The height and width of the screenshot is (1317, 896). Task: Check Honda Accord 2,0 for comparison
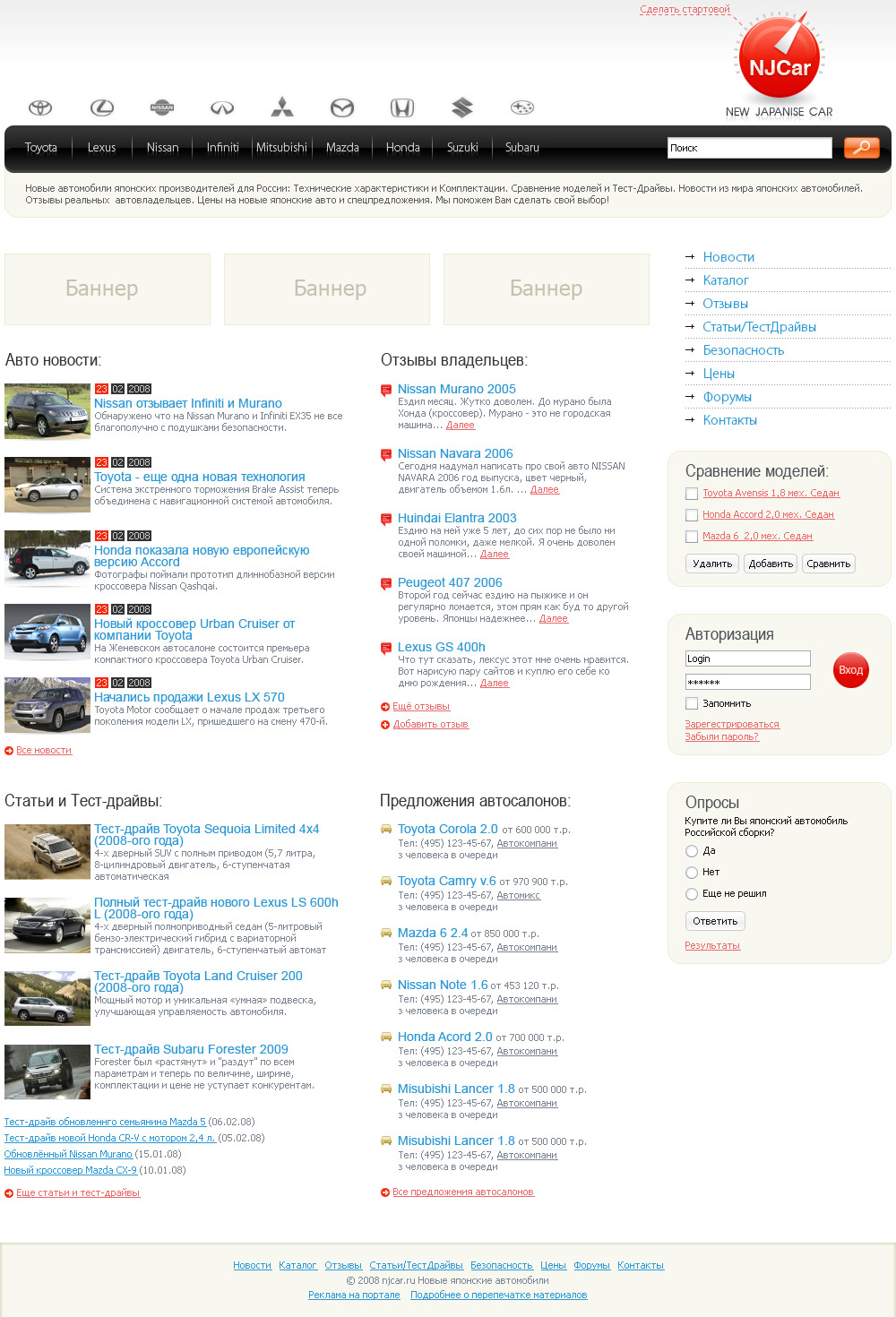coord(691,514)
